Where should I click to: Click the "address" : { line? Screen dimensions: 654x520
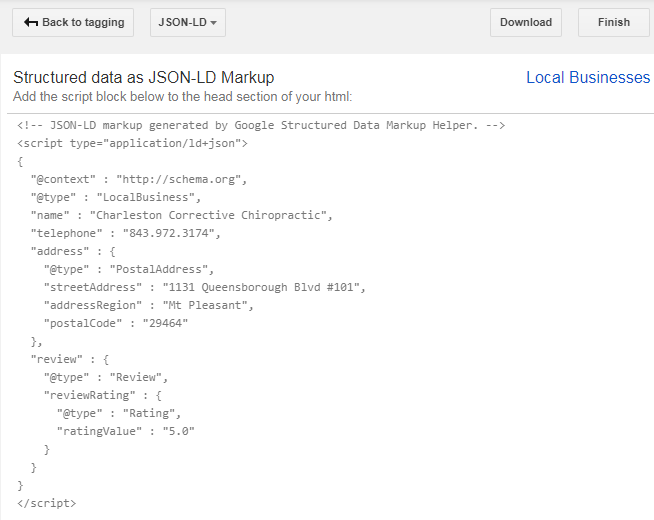pos(73,251)
